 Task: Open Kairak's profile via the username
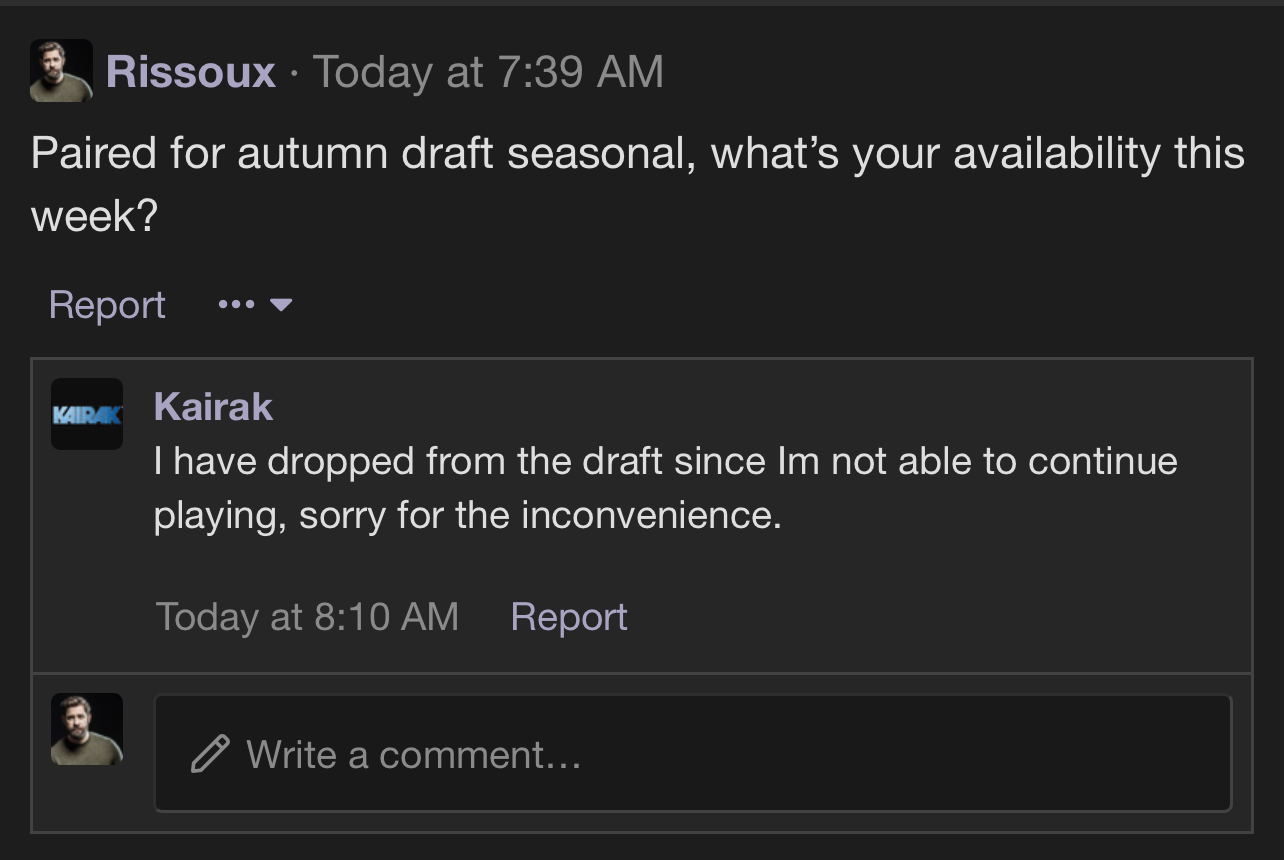click(x=213, y=407)
